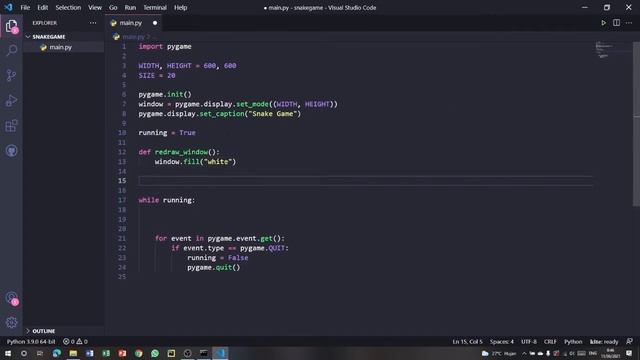Image resolution: width=640 pixels, height=360 pixels.
Task: Open Explorer Views and More Actions ellipsis
Action: pyautogui.click(x=93, y=23)
